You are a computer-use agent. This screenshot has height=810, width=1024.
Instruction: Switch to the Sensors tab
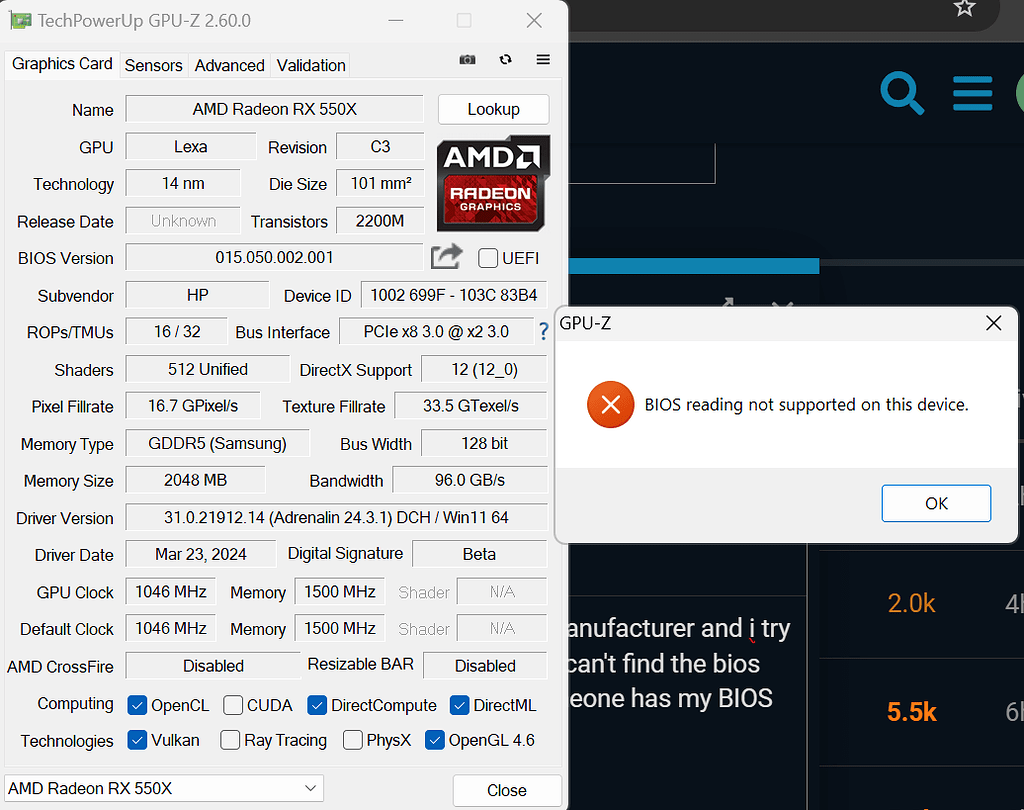pyautogui.click(x=153, y=65)
